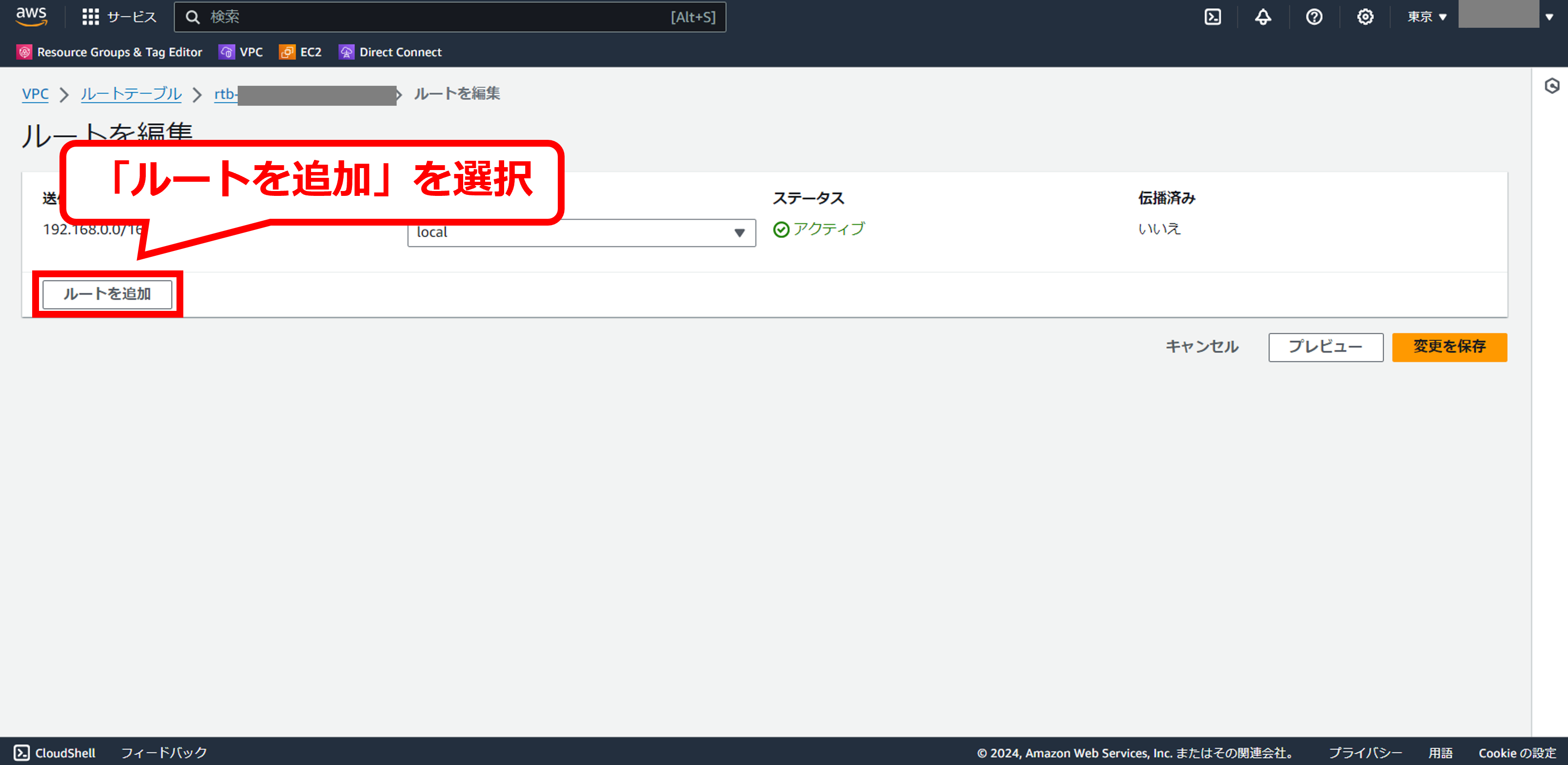Open the Resource Groups & Tag Editor shortcut

(110, 52)
